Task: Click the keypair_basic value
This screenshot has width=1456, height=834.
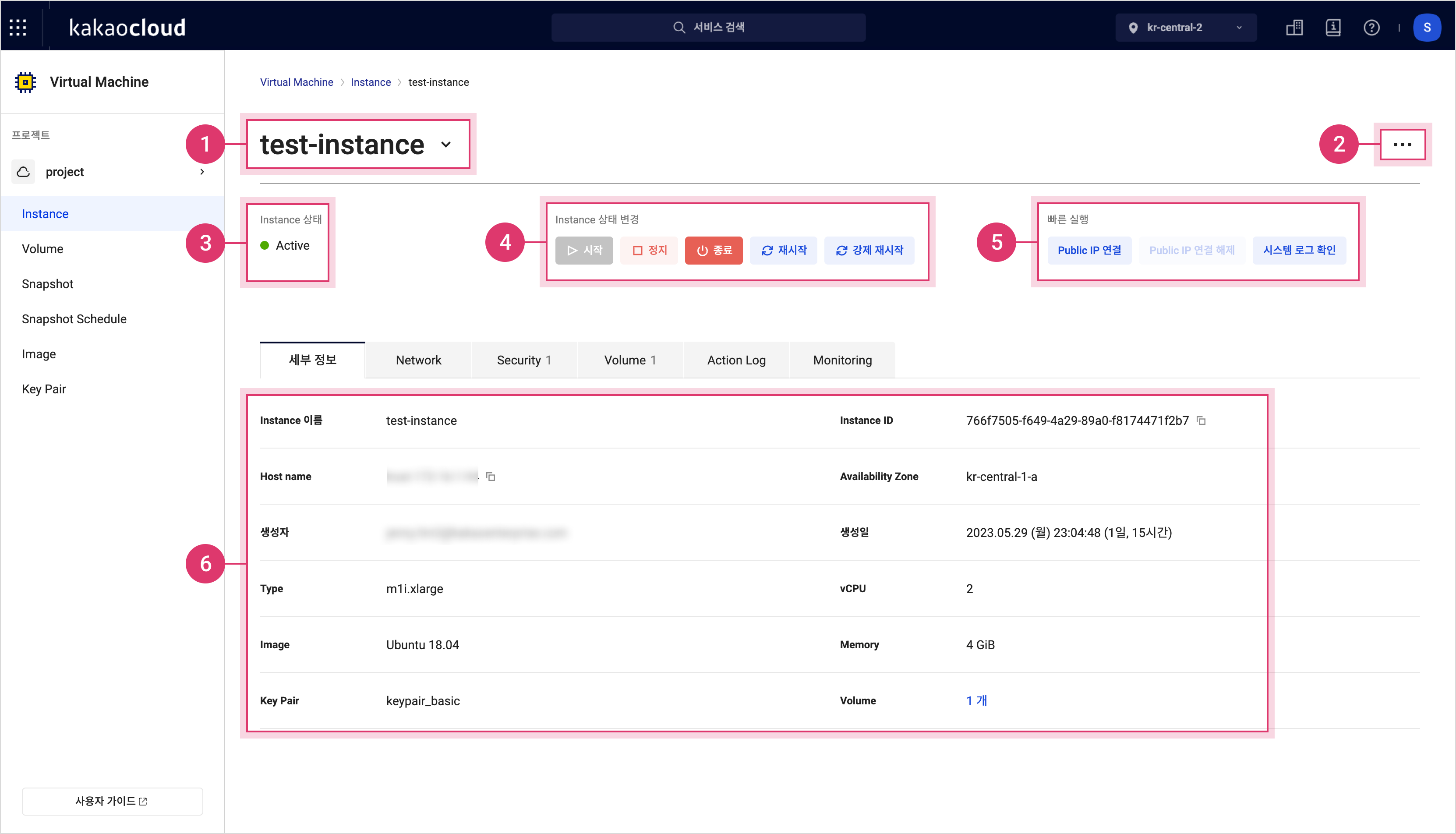Action: (423, 700)
